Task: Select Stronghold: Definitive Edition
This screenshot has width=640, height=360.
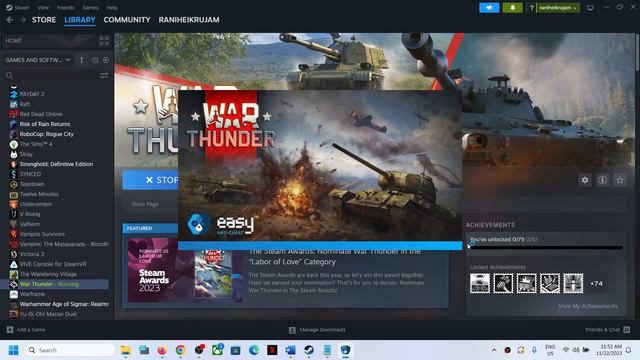Action: (x=57, y=164)
